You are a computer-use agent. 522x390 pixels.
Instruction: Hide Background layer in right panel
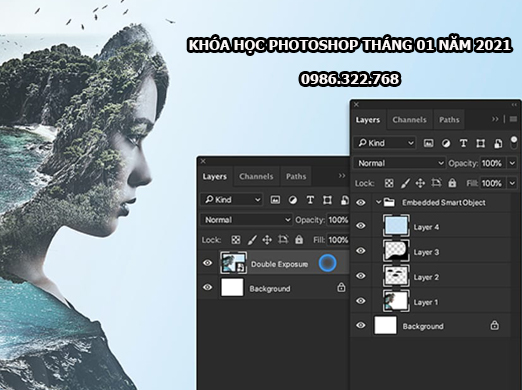360,325
